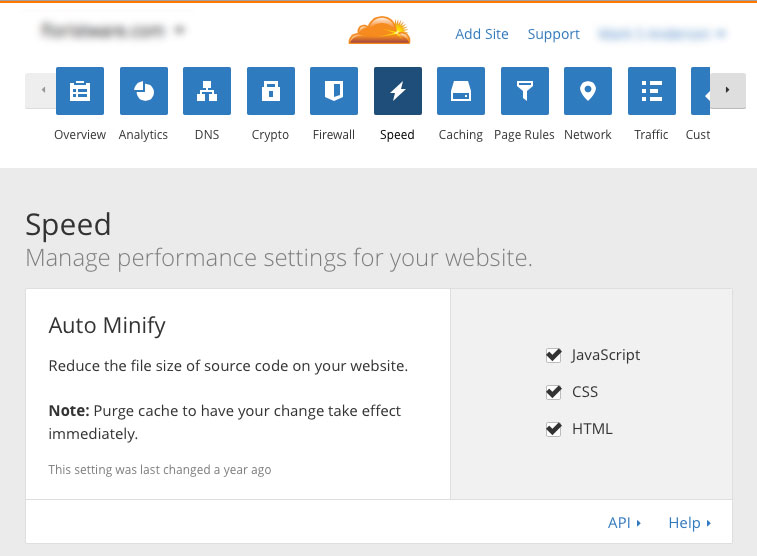This screenshot has height=556, width=757.
Task: Select the Network location pin icon
Action: (x=588, y=91)
